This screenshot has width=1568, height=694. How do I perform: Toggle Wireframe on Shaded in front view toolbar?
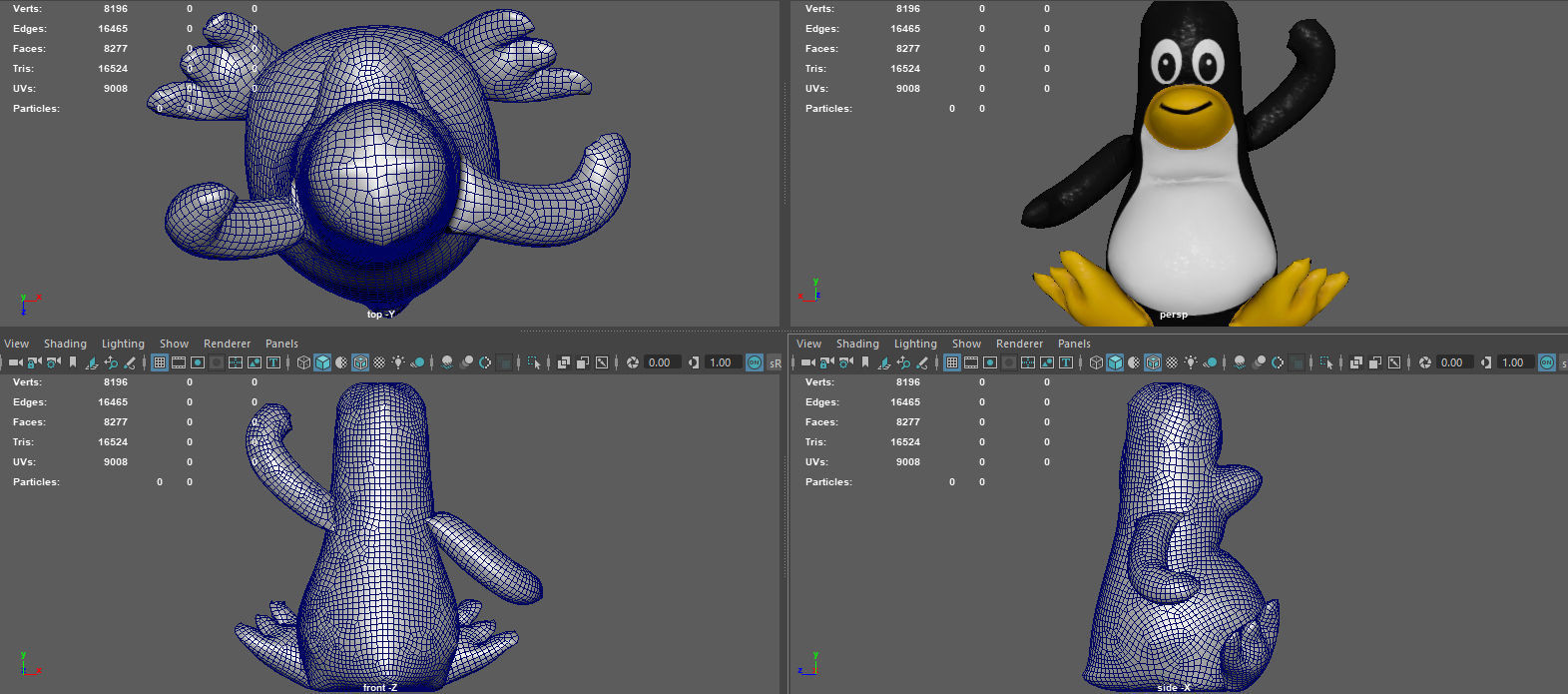coord(360,362)
